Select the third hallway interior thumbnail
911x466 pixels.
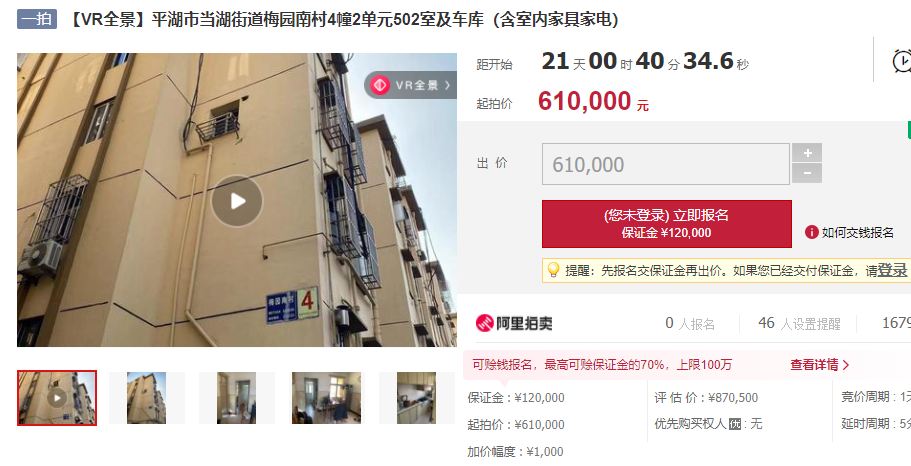click(236, 398)
